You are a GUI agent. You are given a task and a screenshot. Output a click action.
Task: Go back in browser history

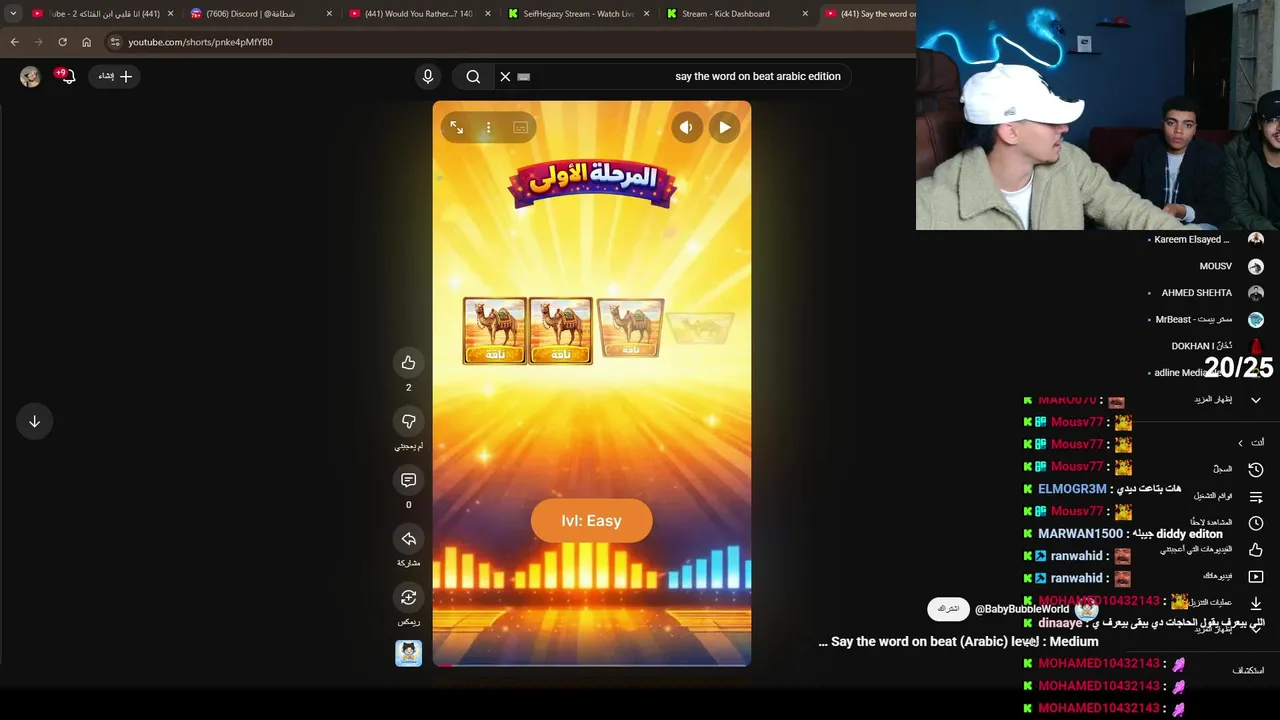[14, 42]
